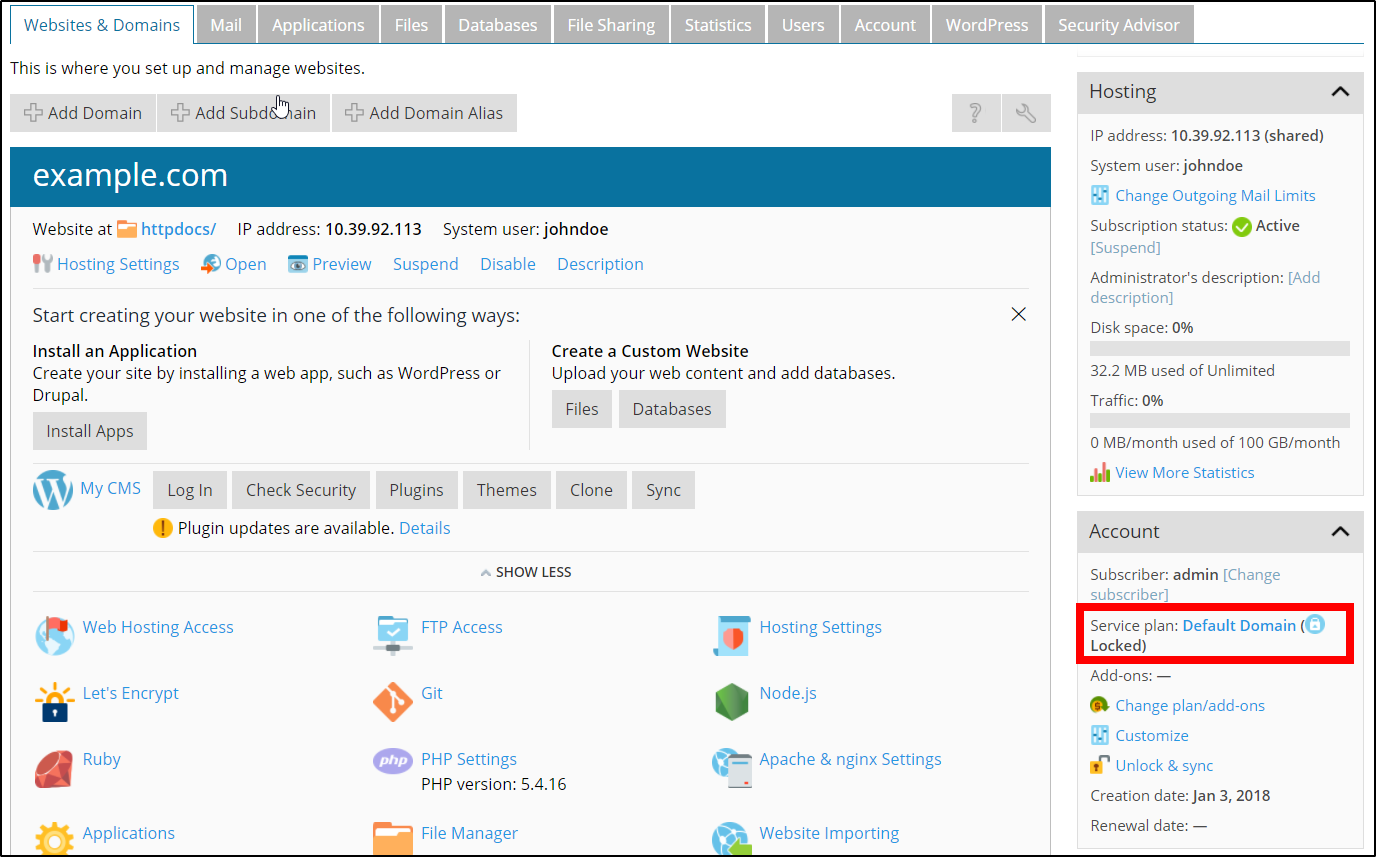Click the Suspend link under example.com

click(x=425, y=264)
